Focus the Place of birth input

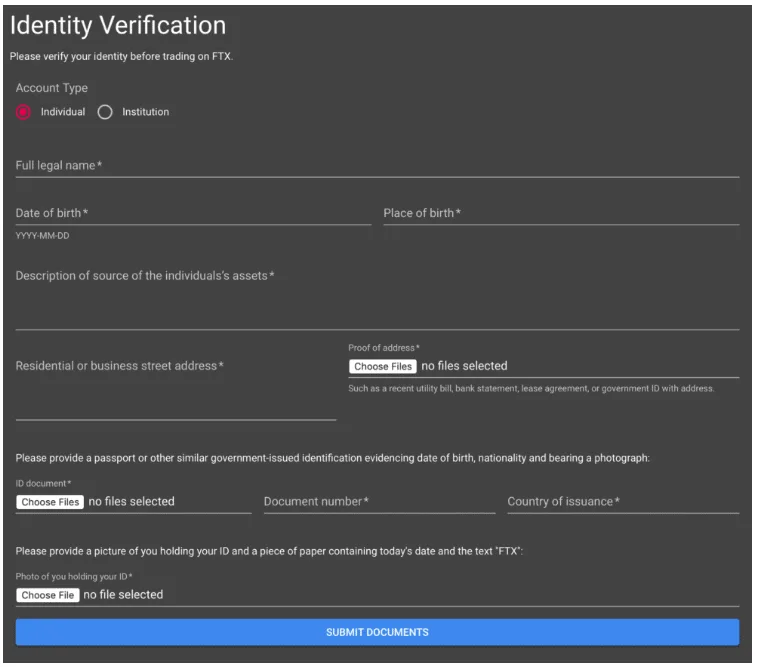point(560,213)
